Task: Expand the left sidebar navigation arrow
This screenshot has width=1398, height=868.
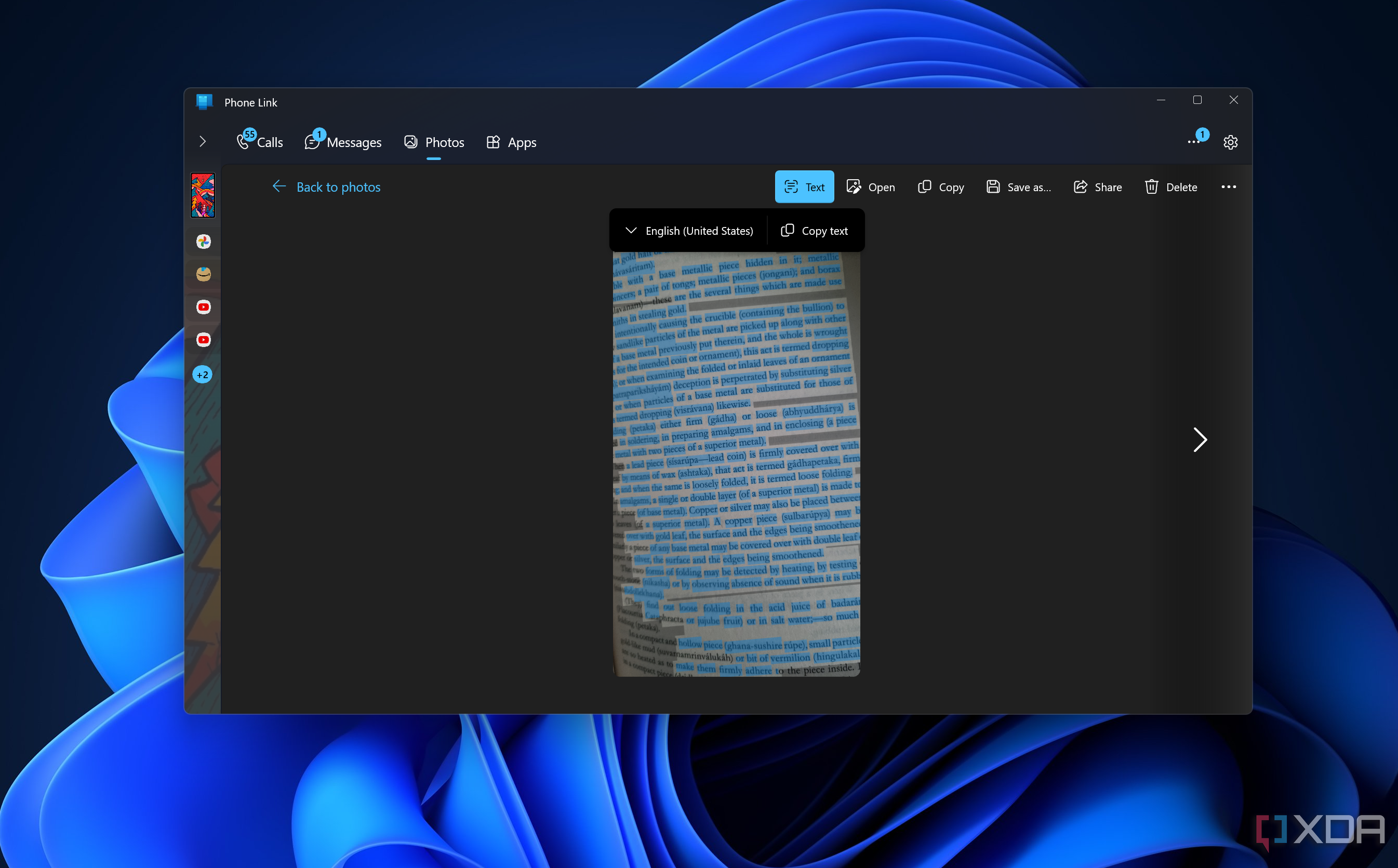Action: tap(202, 141)
